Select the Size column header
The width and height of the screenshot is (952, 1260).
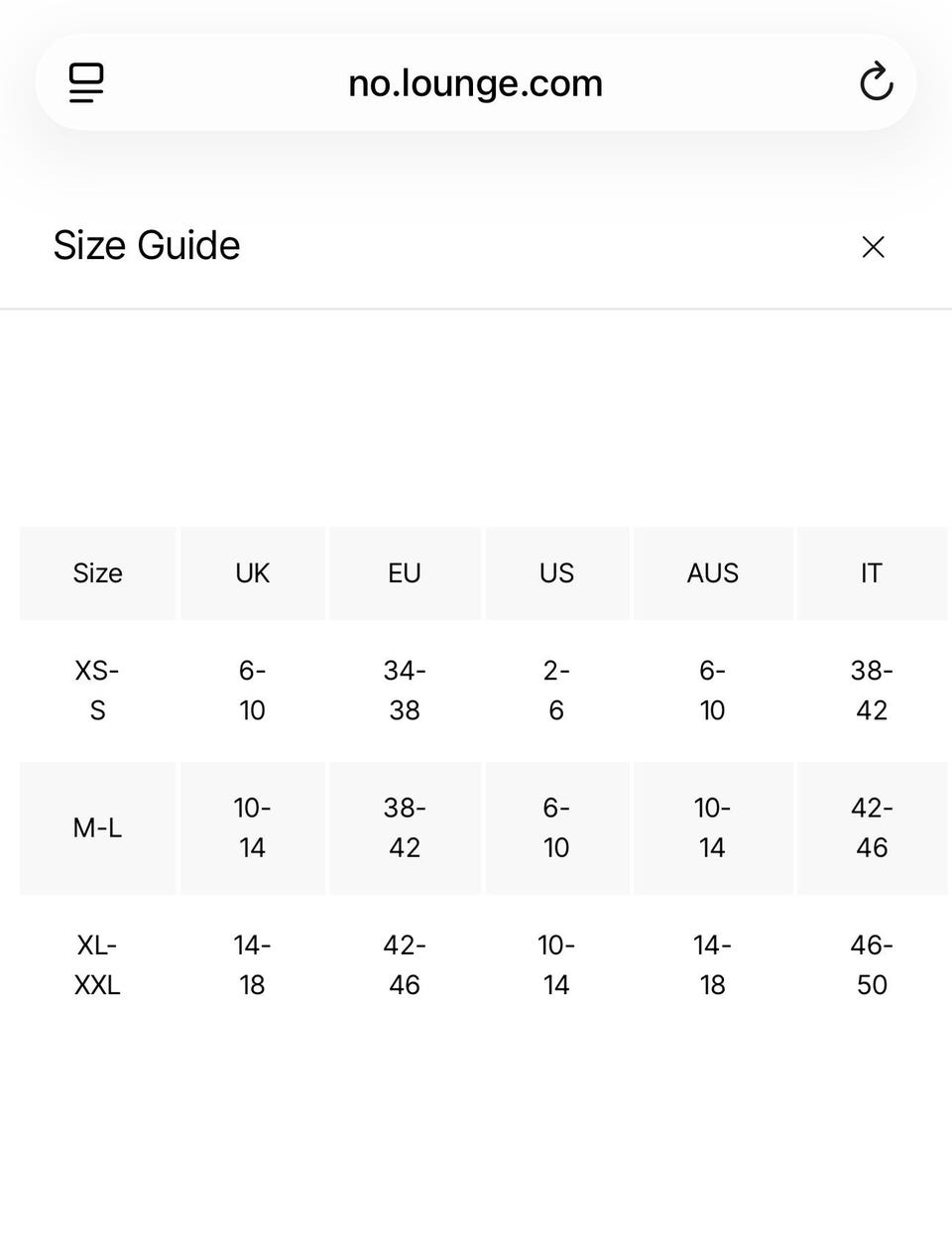[x=97, y=573]
